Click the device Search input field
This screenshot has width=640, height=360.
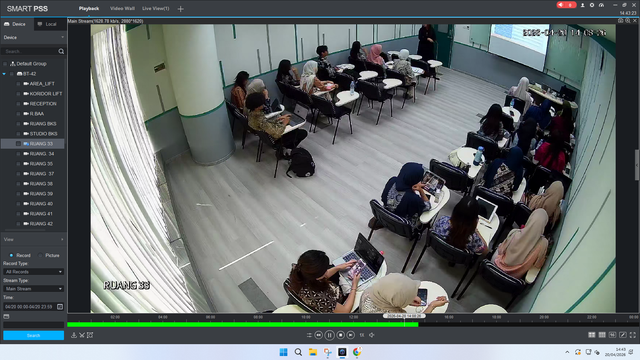click(30, 51)
